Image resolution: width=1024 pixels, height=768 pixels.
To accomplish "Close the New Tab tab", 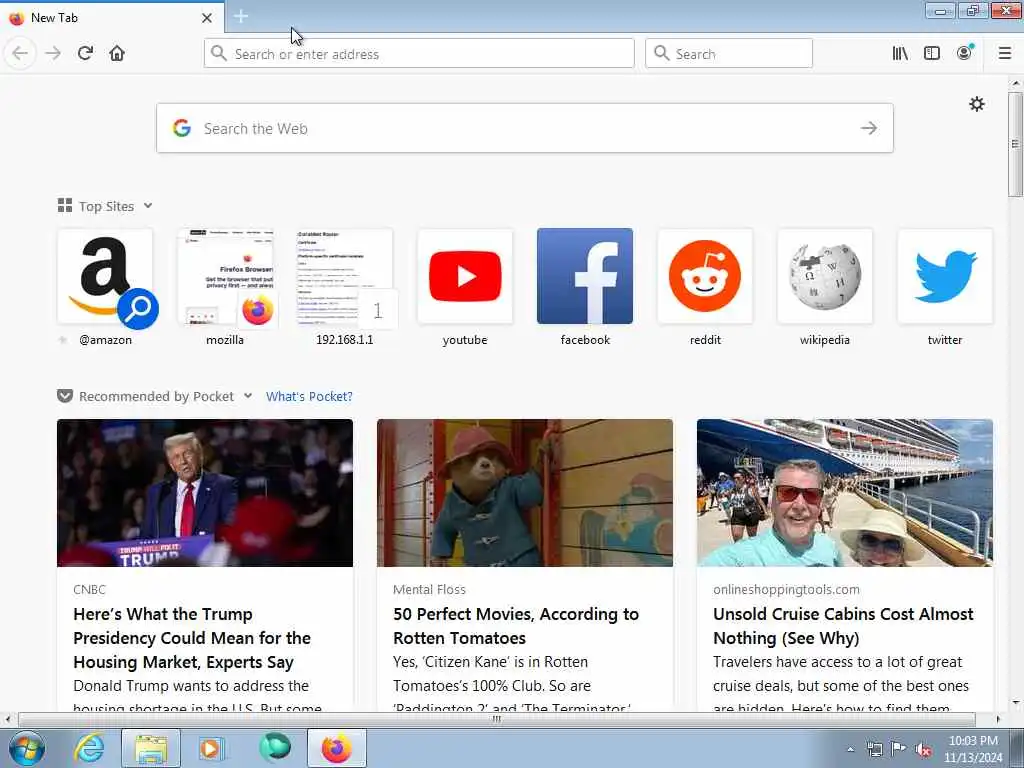I will 206,18.
